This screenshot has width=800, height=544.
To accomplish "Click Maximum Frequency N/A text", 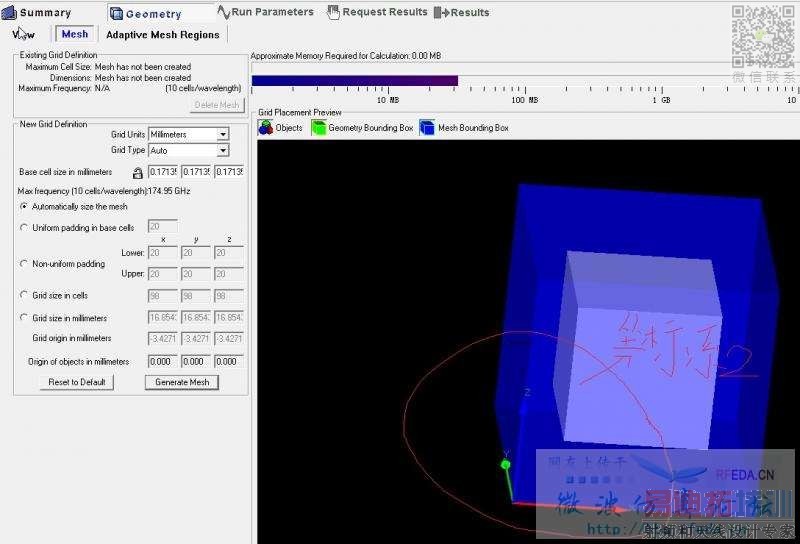I will pos(64,88).
